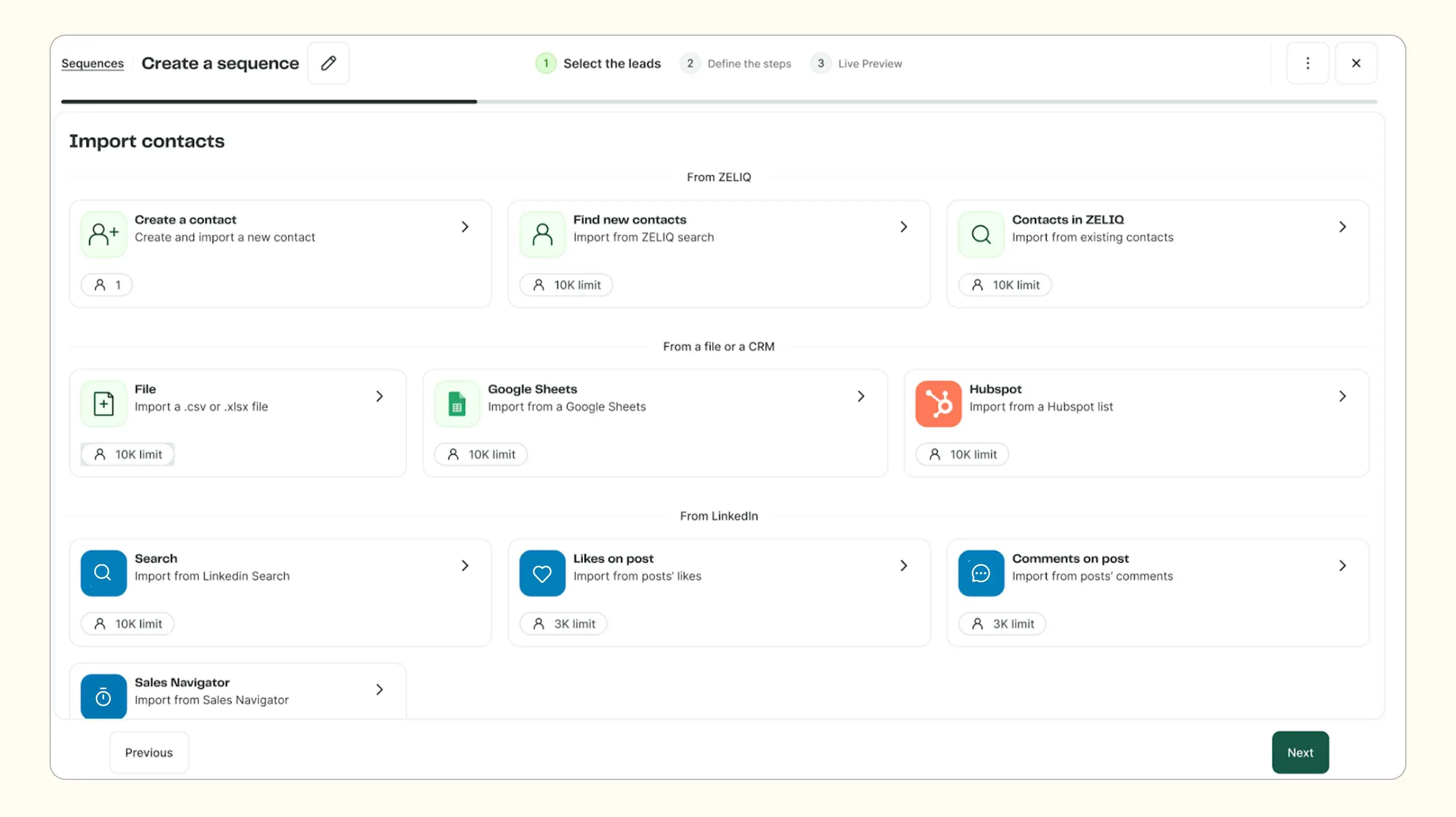Click the Sales Navigator blue icon
The height and width of the screenshot is (817, 1456).
(103, 697)
